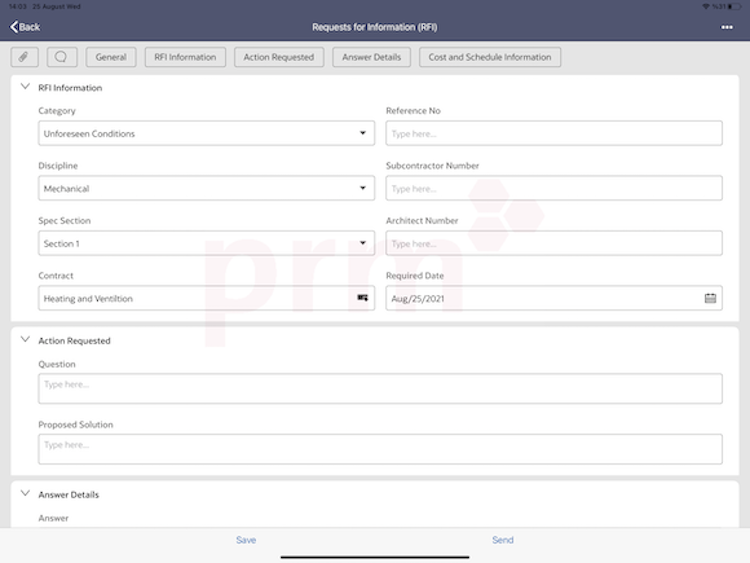Collapse the RFI Information section
Screen dimensions: 750x563
point(25,87)
